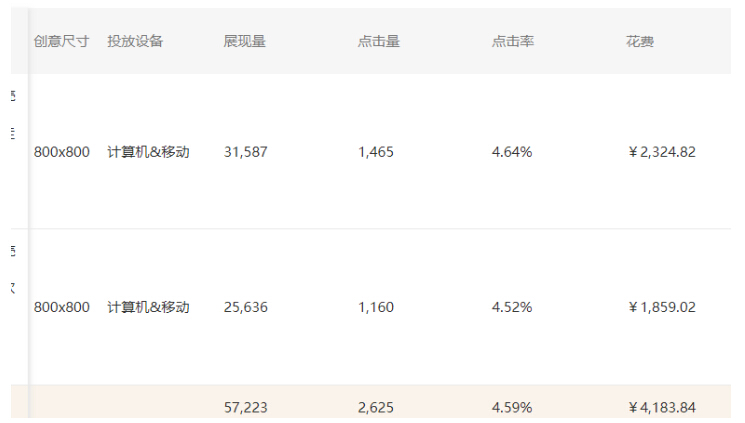Click the total impressions value 57,223
Viewport: 745px width, 423px height.
click(x=246, y=407)
